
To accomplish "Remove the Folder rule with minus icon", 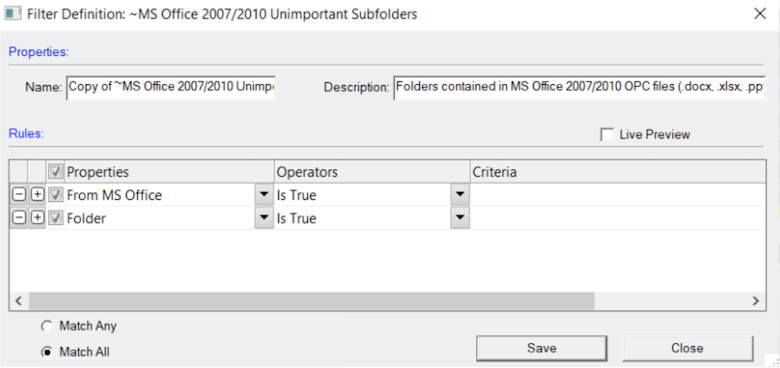I will click(x=18, y=218).
